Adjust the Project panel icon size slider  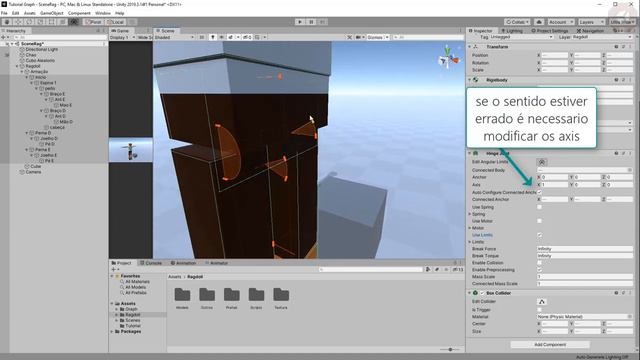tap(450, 349)
